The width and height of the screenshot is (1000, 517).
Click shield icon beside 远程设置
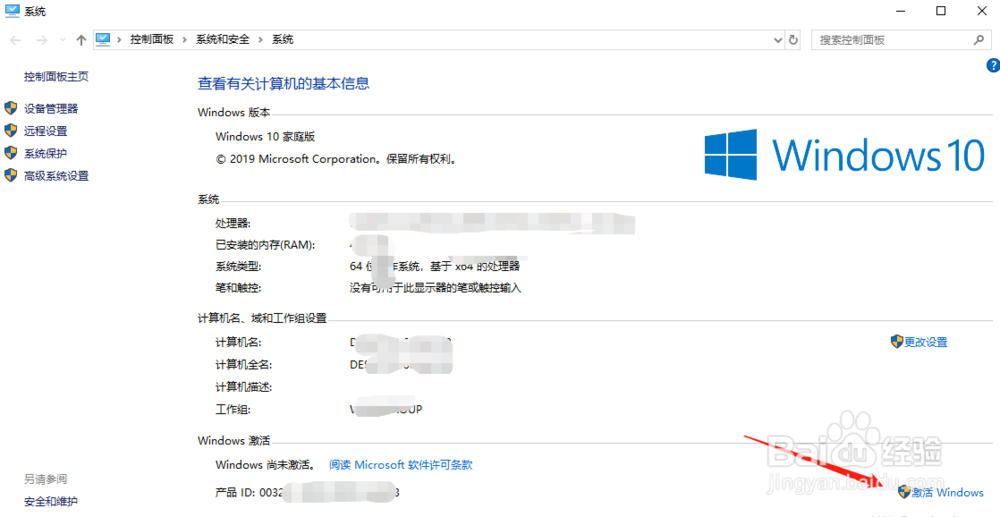coord(10,130)
